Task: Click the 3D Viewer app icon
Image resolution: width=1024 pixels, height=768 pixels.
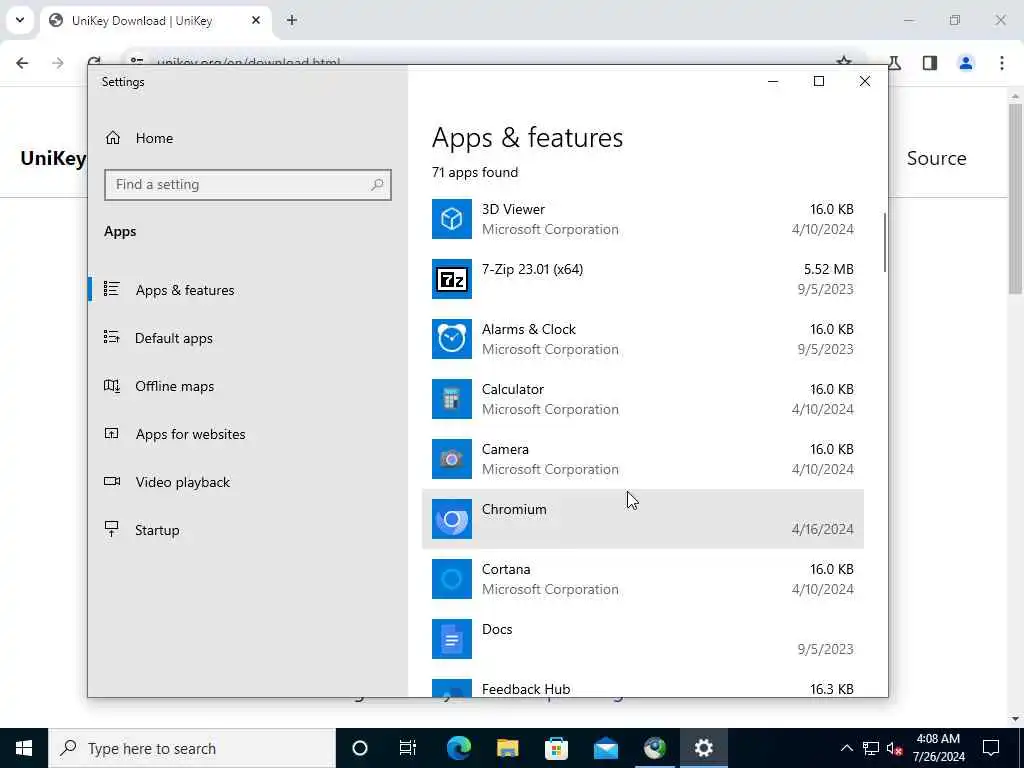Action: (x=451, y=219)
